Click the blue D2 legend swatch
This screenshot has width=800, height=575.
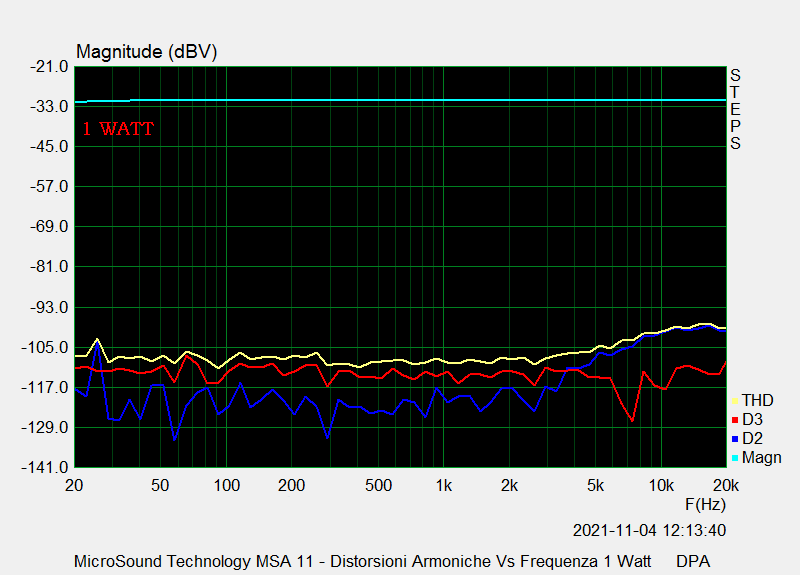[x=735, y=439]
